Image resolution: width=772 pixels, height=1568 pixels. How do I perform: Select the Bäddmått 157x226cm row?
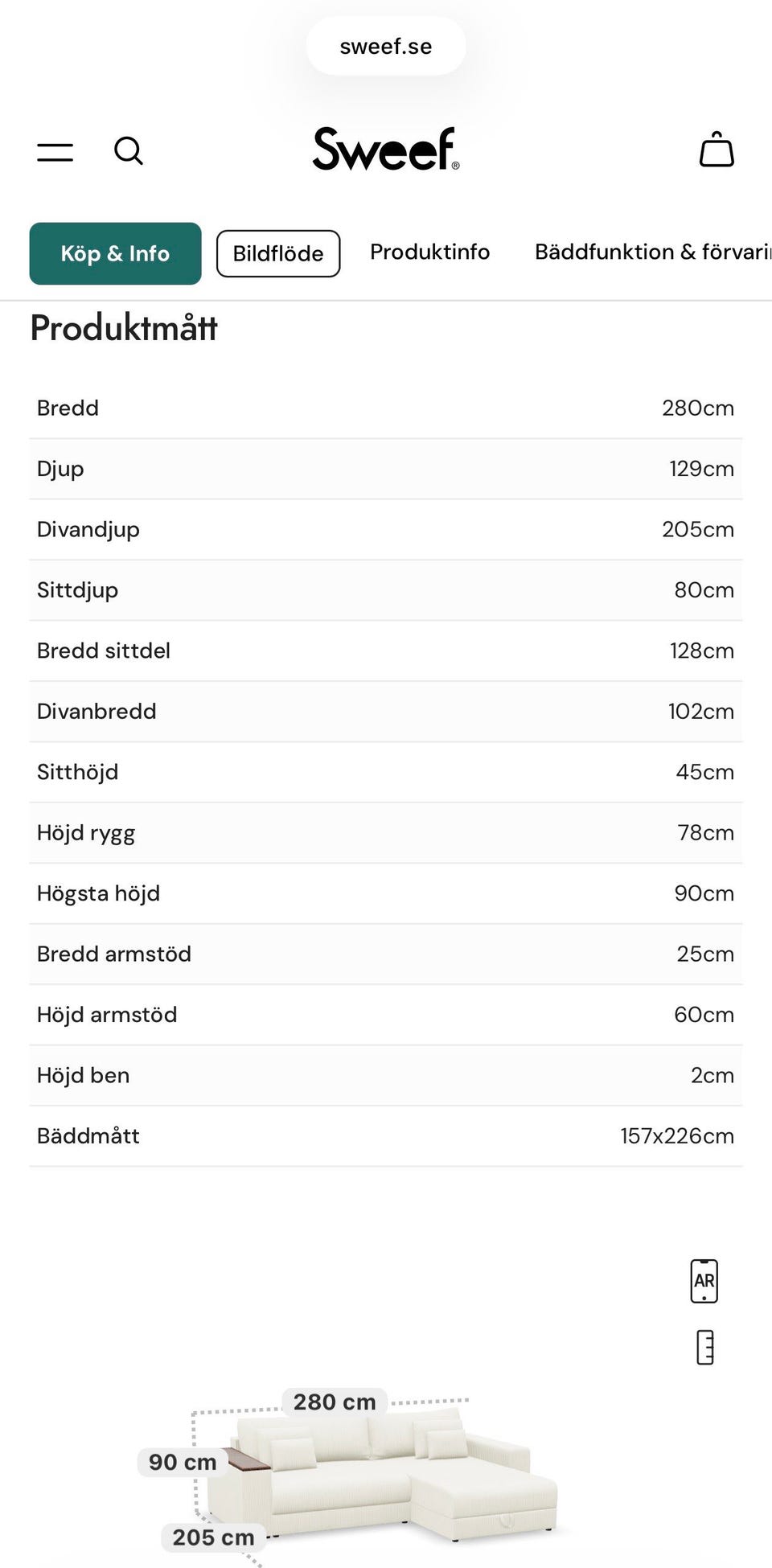tap(386, 1135)
